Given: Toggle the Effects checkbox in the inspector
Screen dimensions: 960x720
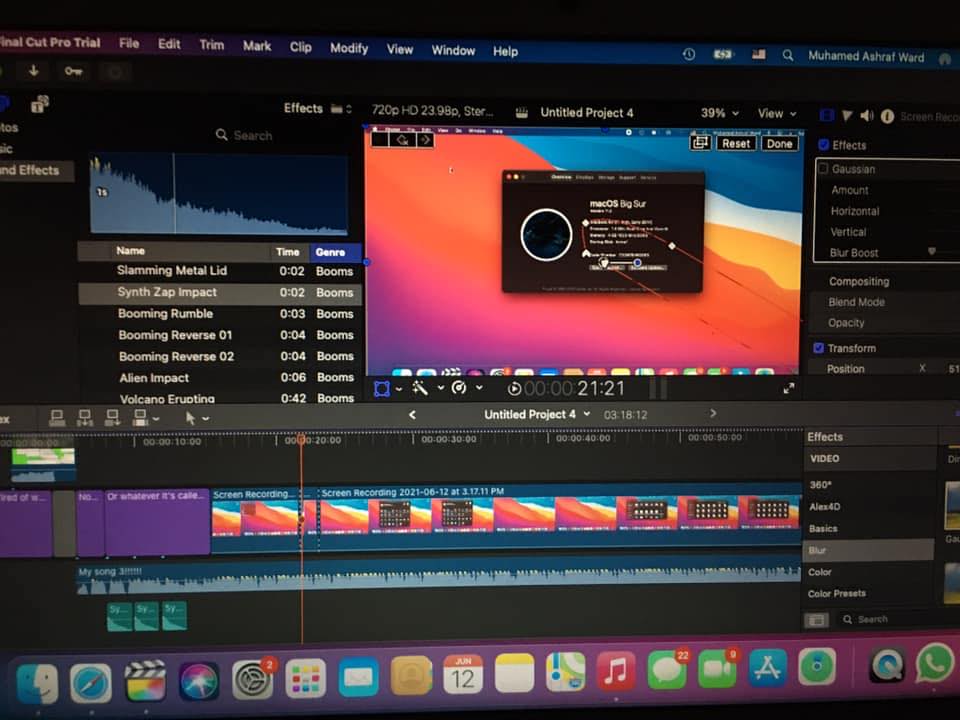Looking at the screenshot, I should click(824, 145).
